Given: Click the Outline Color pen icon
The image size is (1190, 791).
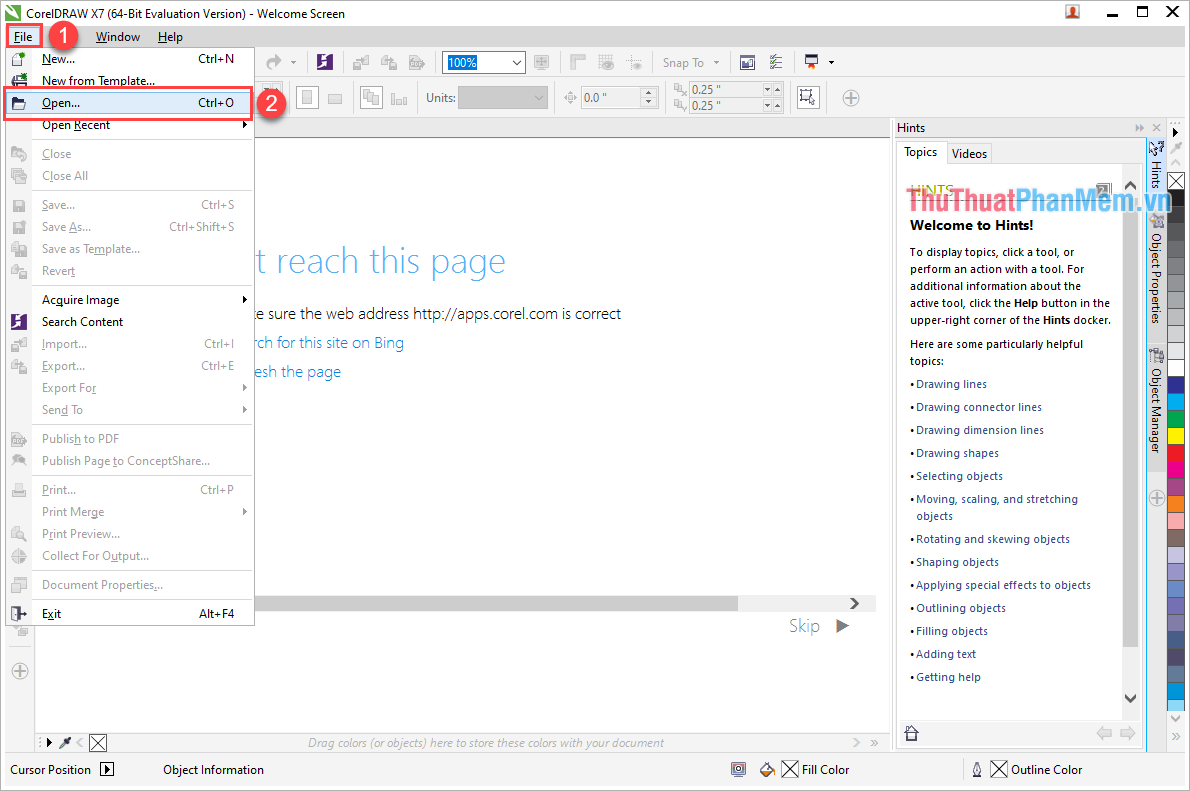Looking at the screenshot, I should pyautogui.click(x=977, y=769).
